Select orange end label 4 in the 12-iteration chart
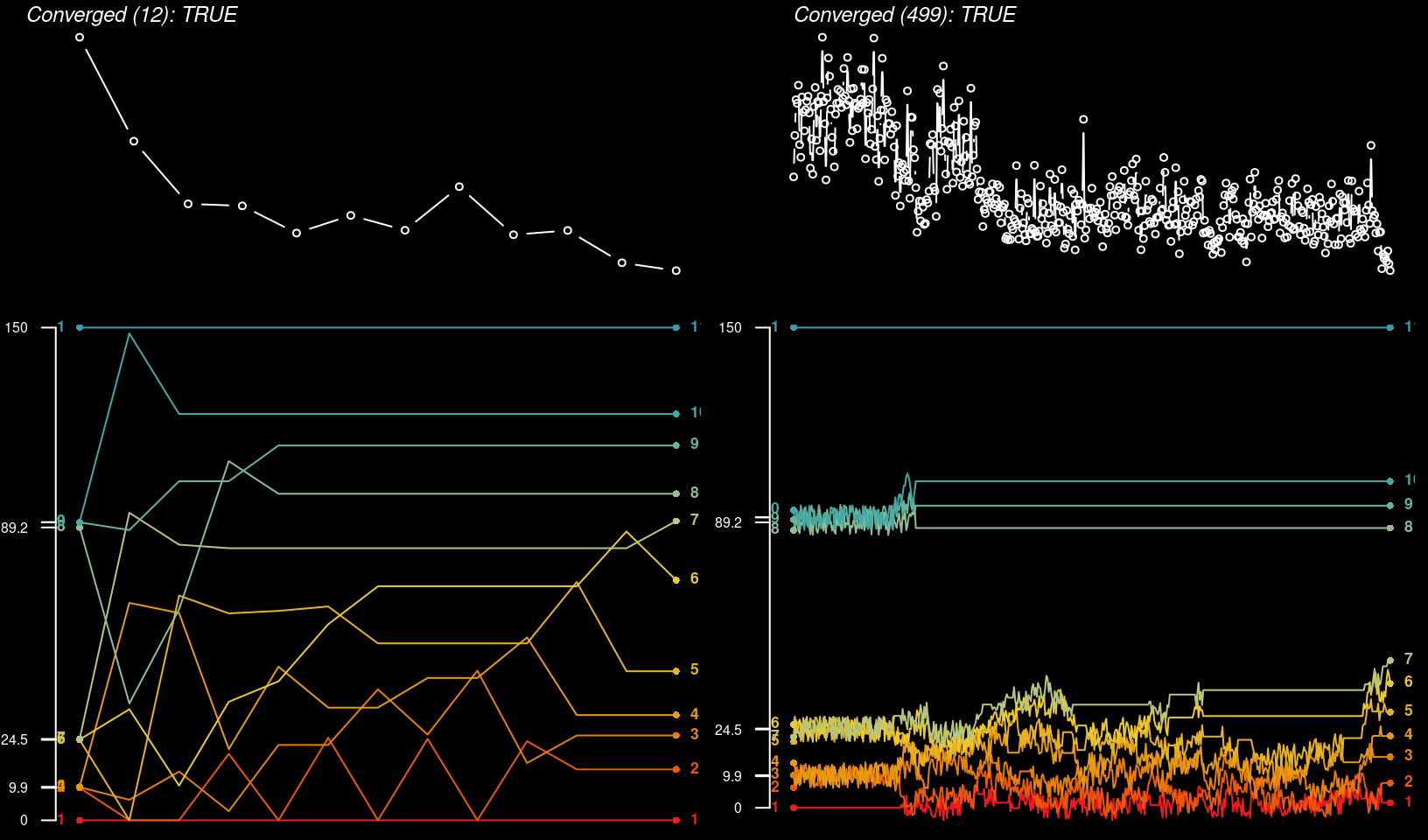 pyautogui.click(x=694, y=714)
